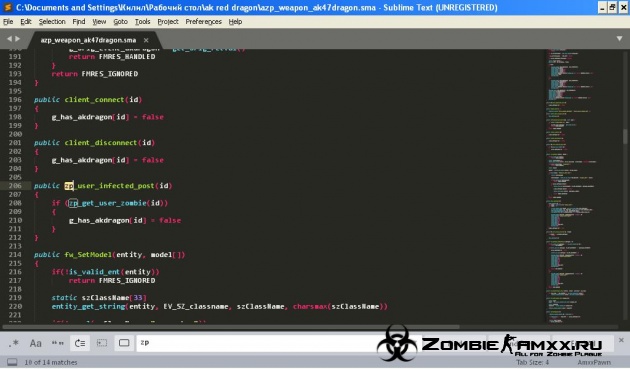The height and width of the screenshot is (369, 630).
Task: Toggle regular expression search option
Action: (14, 343)
